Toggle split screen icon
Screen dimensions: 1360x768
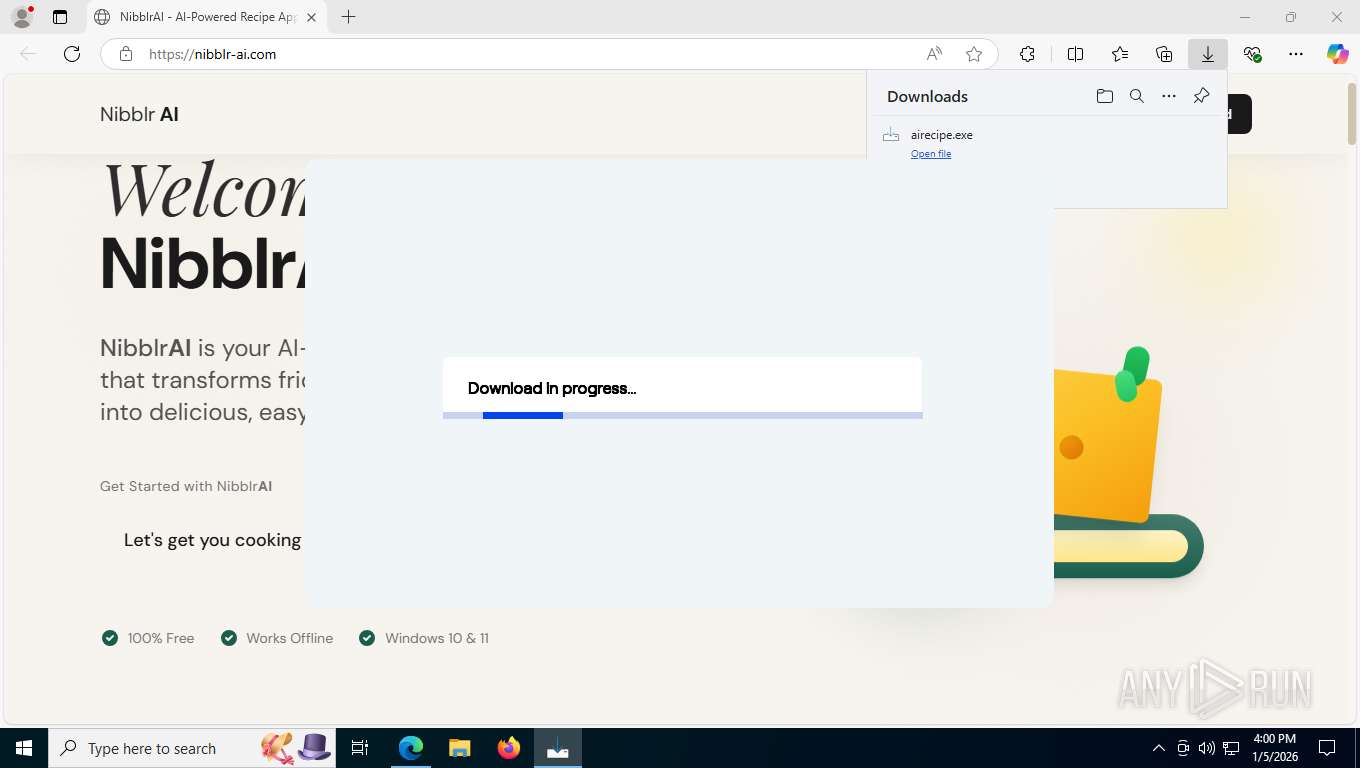click(1076, 54)
